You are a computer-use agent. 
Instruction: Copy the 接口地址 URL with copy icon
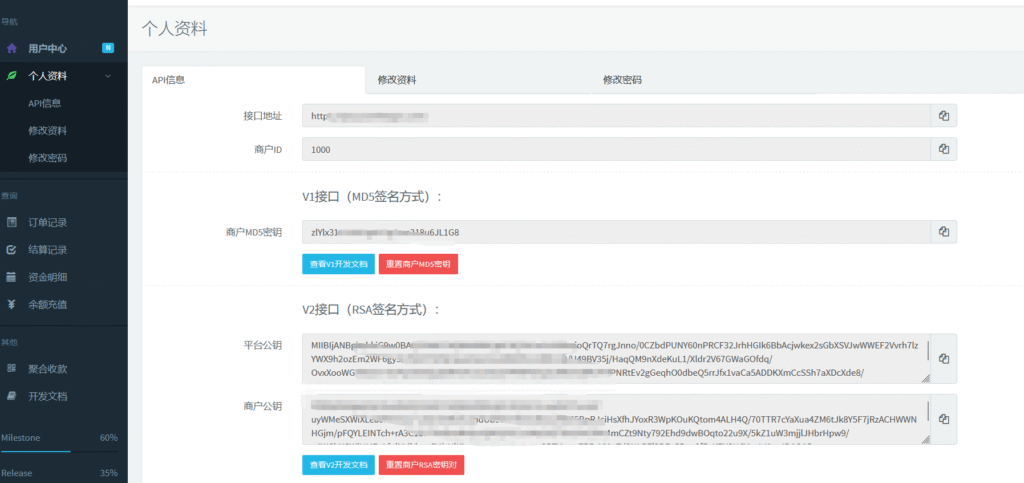pyautogui.click(x=943, y=116)
